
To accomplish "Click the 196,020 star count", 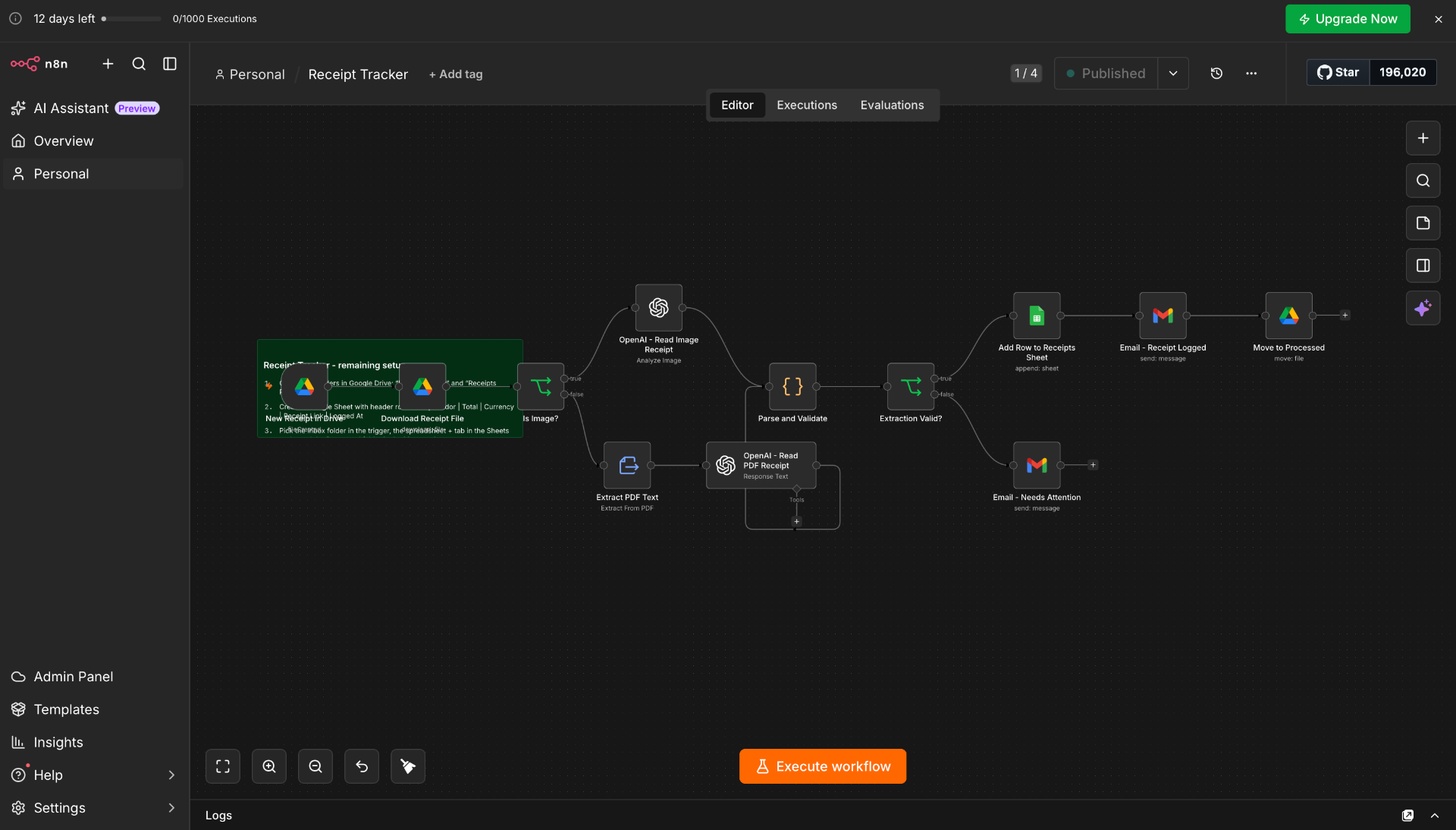I will tap(1403, 72).
